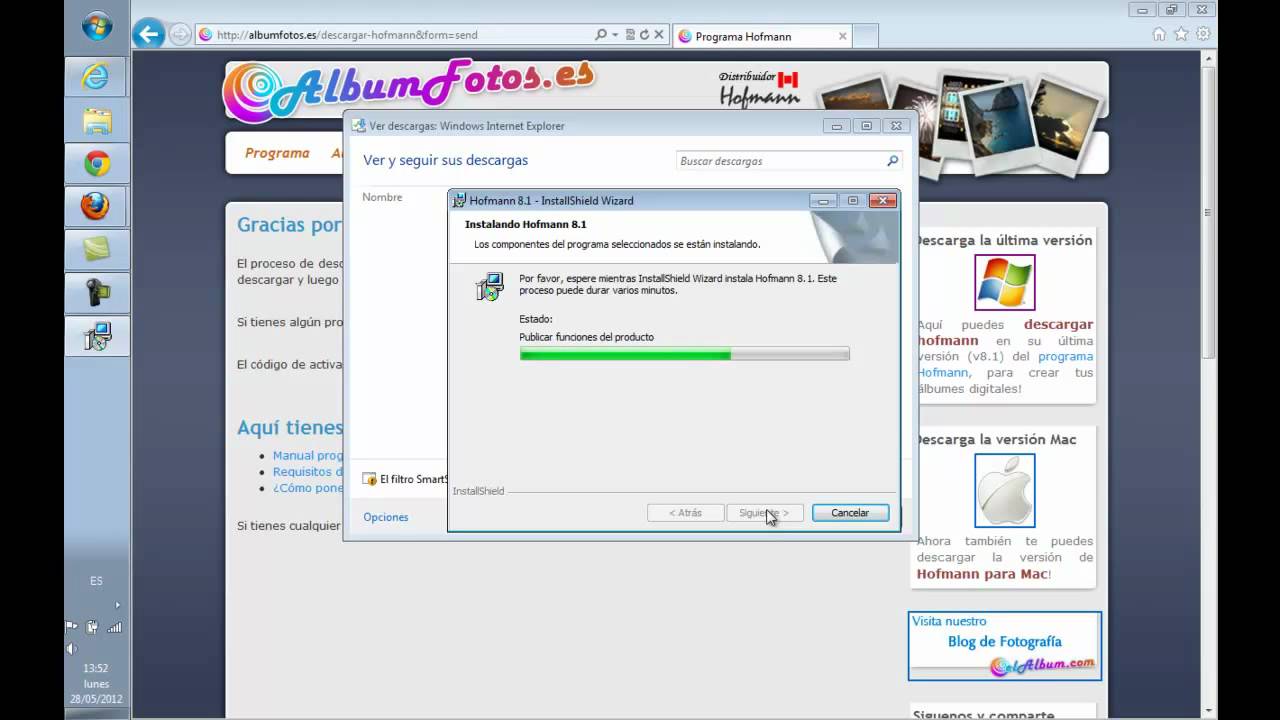This screenshot has width=1280, height=720.
Task: Open the address bar autocomplete dropdown arrow
Action: (x=614, y=35)
